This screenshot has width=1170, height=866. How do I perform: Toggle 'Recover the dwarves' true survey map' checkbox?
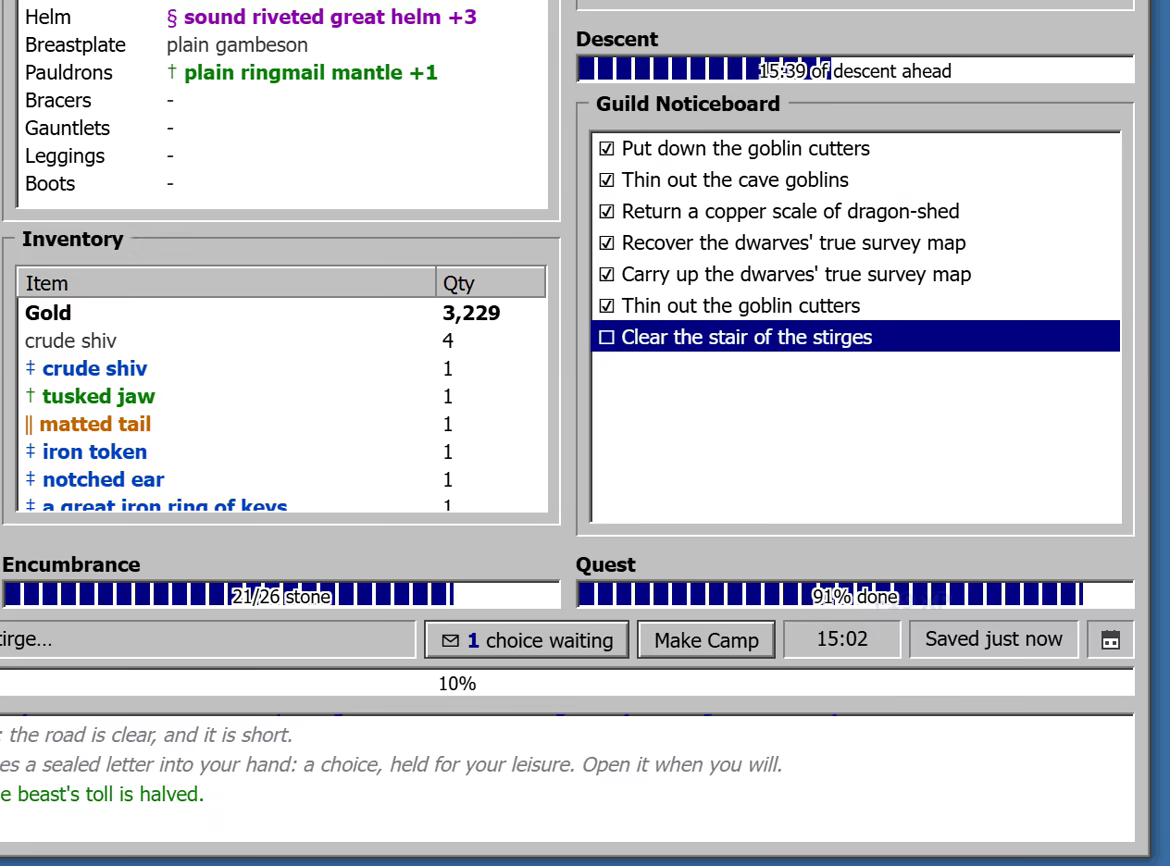pyautogui.click(x=607, y=243)
